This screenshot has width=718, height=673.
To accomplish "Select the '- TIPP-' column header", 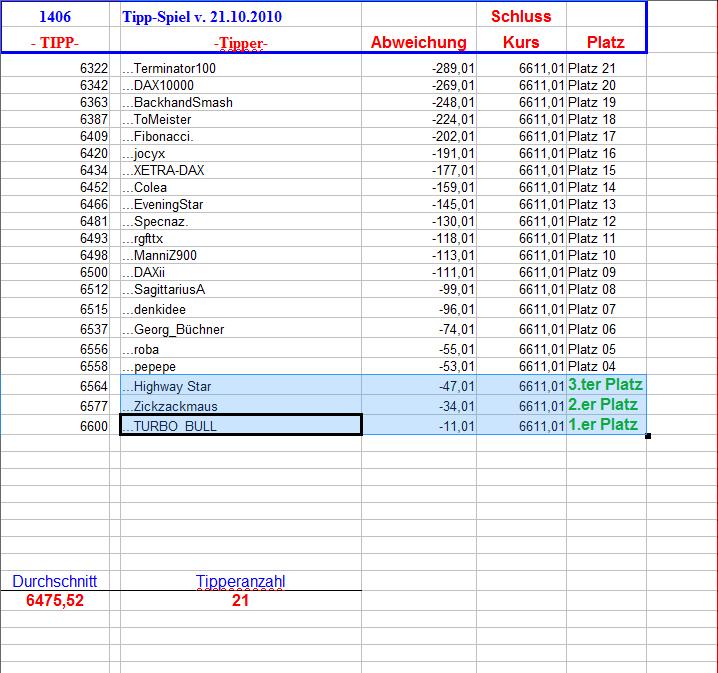I will coord(55,42).
